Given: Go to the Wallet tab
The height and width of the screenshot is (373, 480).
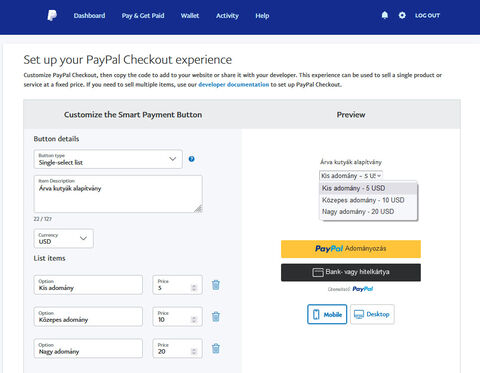Looking at the screenshot, I should pyautogui.click(x=190, y=16).
